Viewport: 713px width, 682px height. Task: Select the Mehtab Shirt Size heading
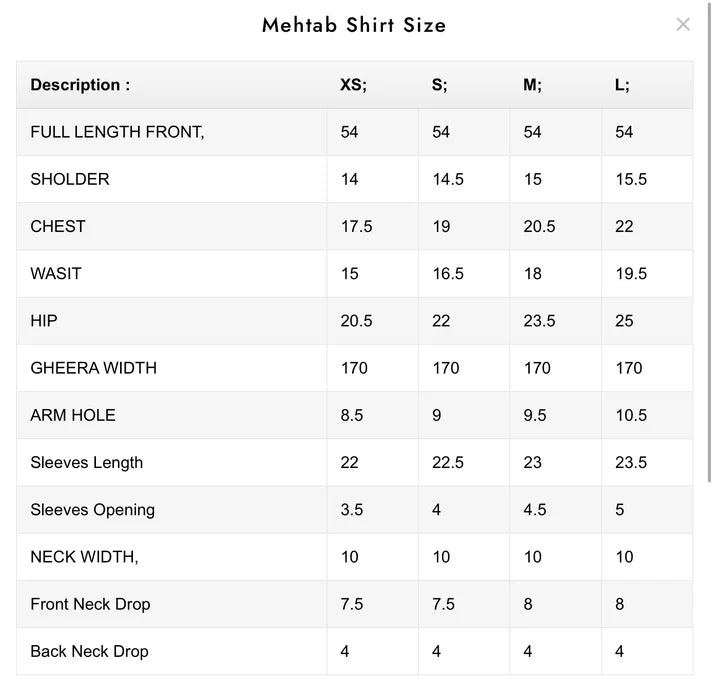point(354,25)
